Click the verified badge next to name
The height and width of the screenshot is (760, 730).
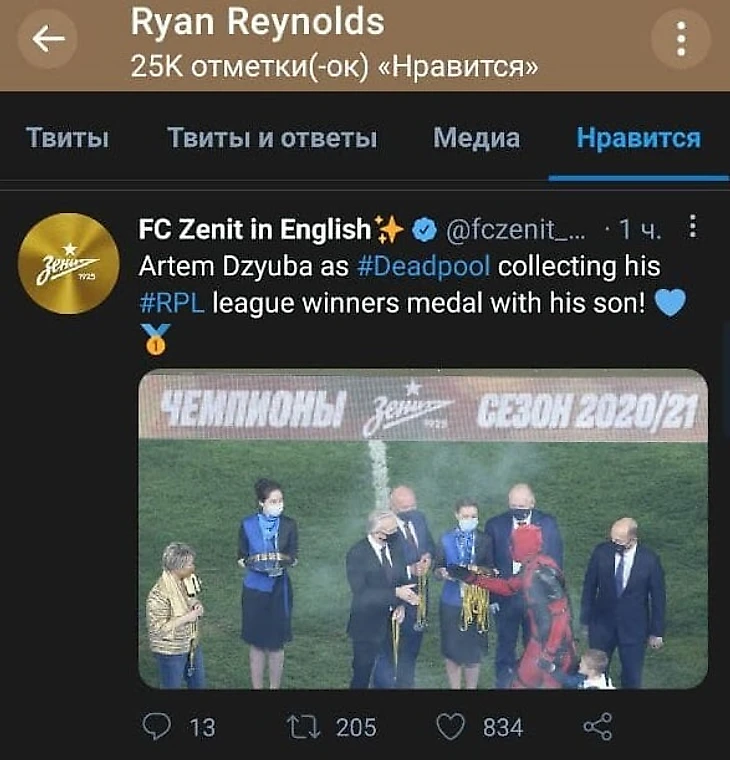coord(424,229)
